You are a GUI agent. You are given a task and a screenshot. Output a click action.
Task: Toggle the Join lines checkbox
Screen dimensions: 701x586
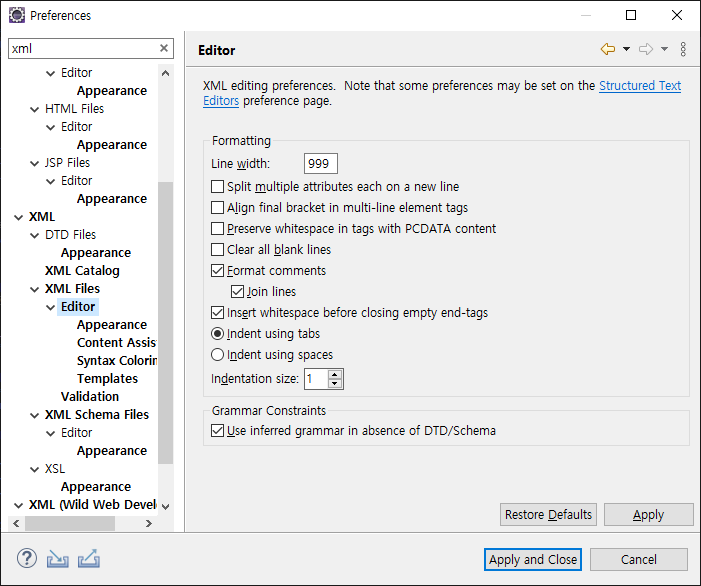[237, 291]
